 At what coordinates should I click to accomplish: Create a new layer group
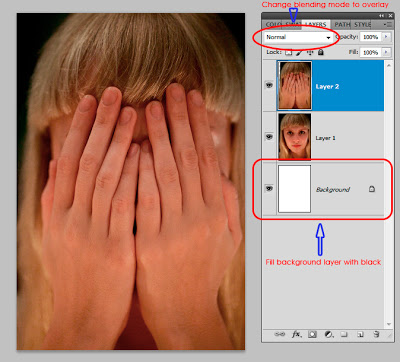tap(344, 334)
